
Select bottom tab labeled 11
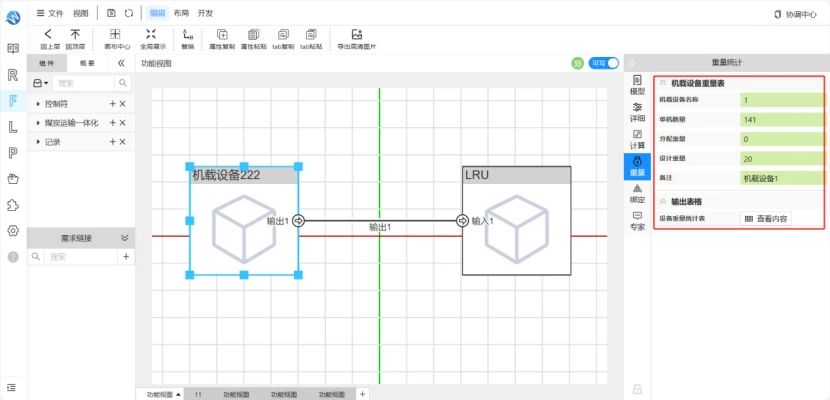coord(198,395)
